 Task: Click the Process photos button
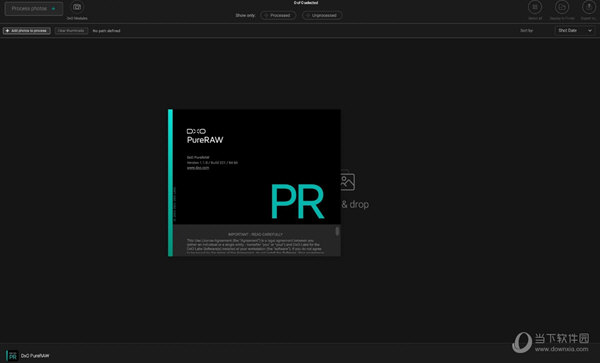click(34, 8)
